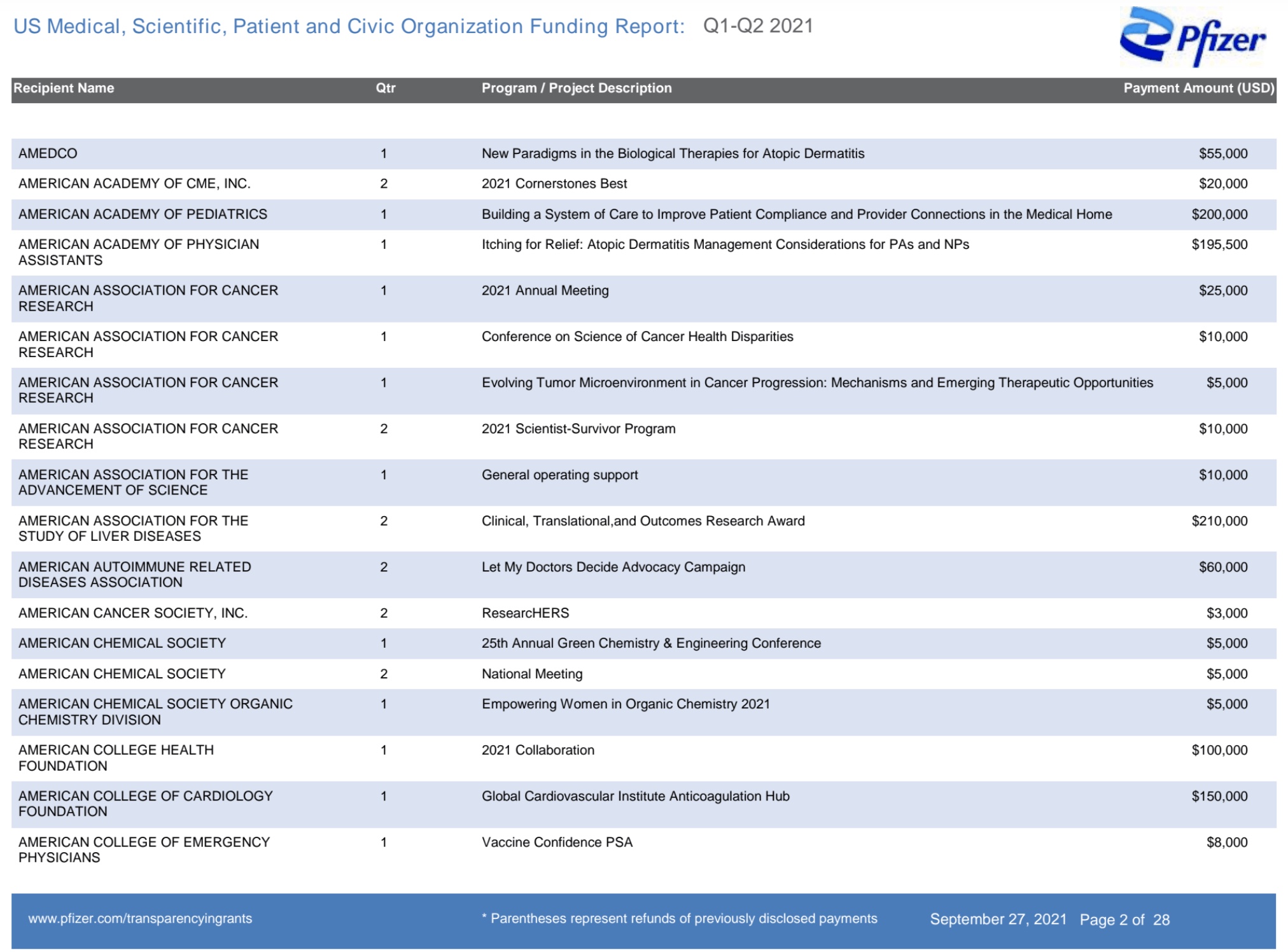Click the September 27, 2021 date
Screen dimensions: 1288x952
998,920
